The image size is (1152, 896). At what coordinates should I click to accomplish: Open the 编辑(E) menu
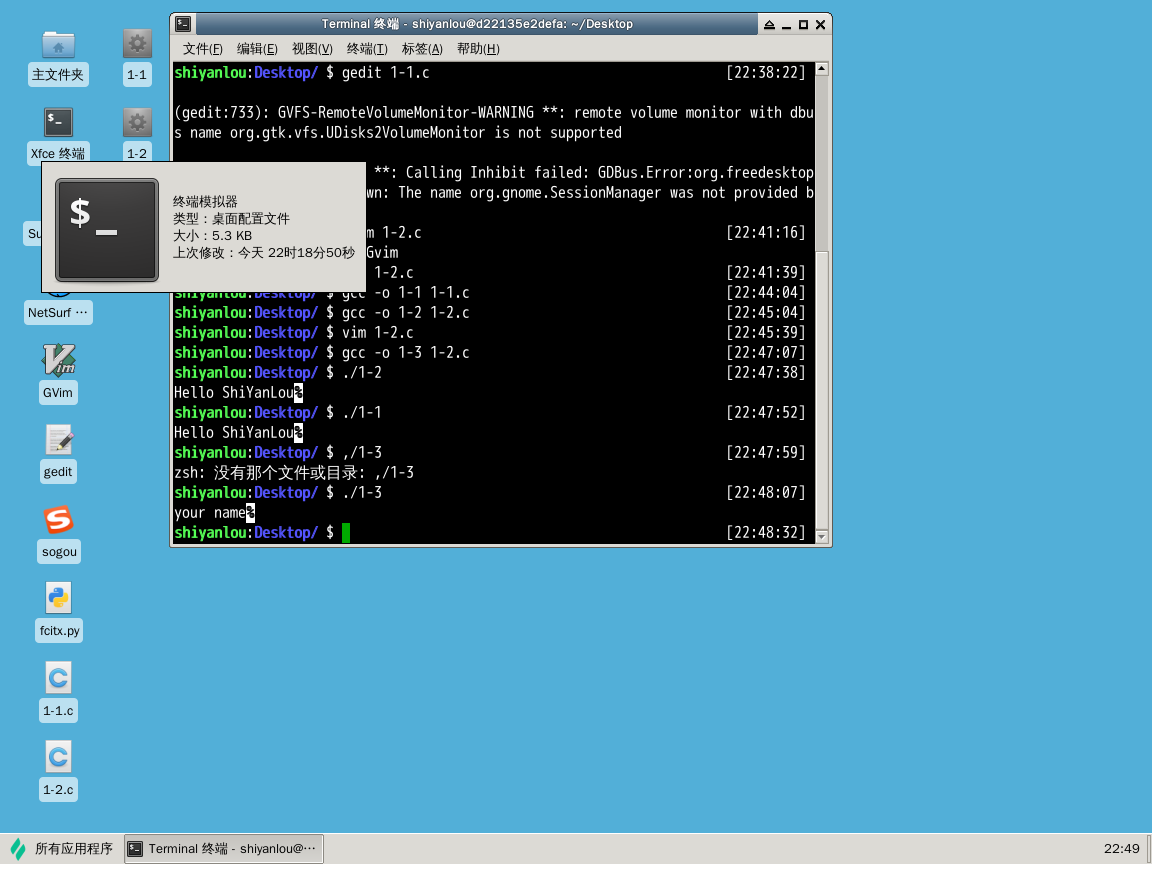point(257,49)
